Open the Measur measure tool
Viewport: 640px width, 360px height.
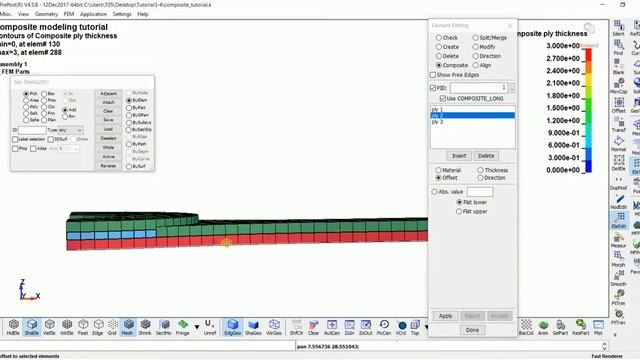click(618, 240)
